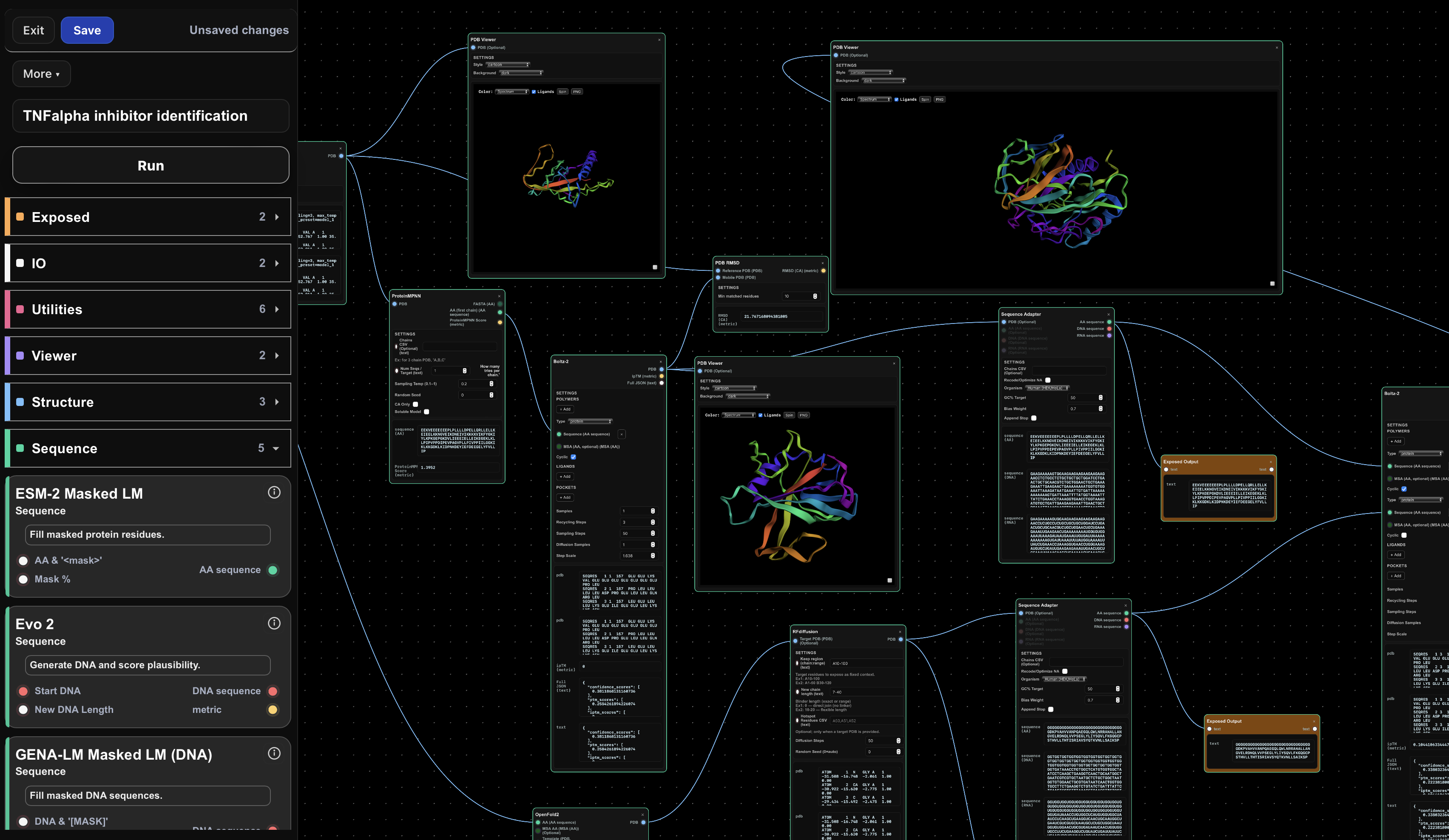Save the workflow

[x=87, y=31]
